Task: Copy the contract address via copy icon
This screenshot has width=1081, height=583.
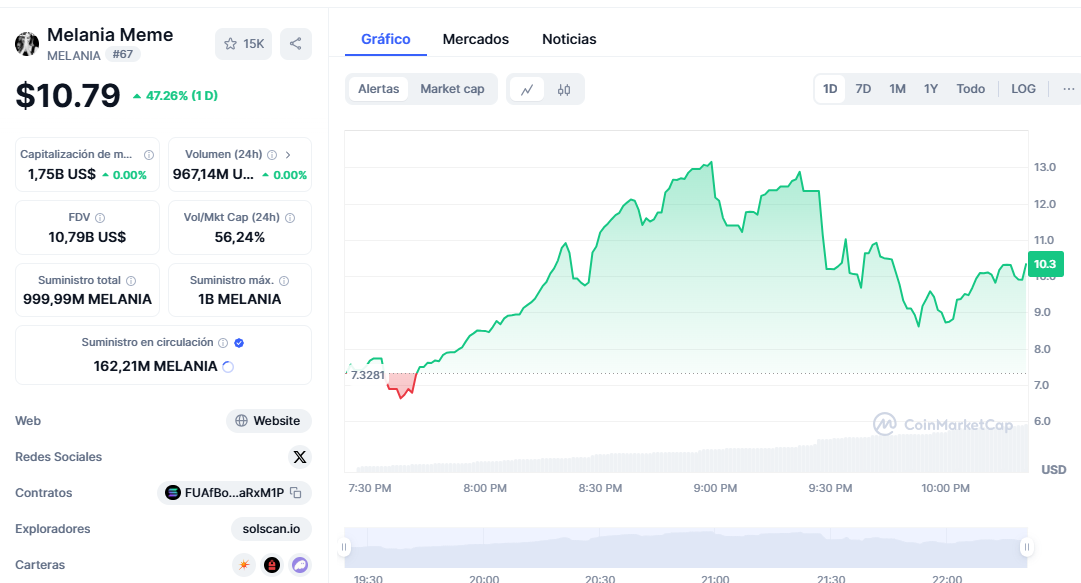Action: pos(296,493)
